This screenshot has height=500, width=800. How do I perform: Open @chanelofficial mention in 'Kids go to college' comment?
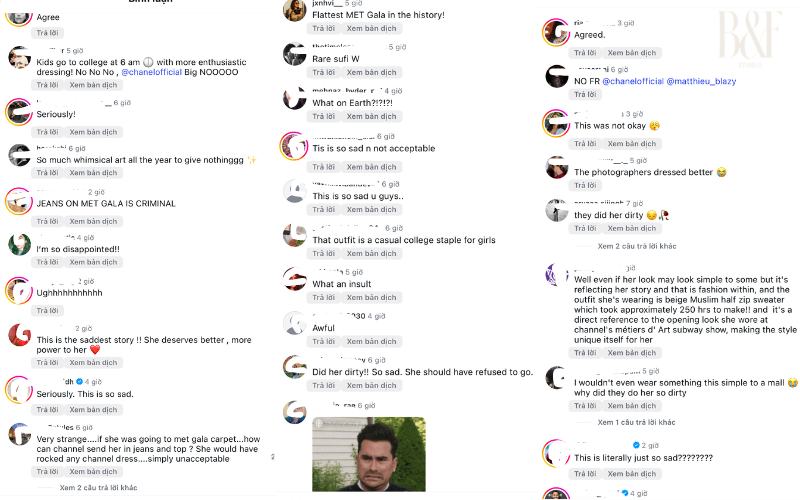[x=152, y=72]
